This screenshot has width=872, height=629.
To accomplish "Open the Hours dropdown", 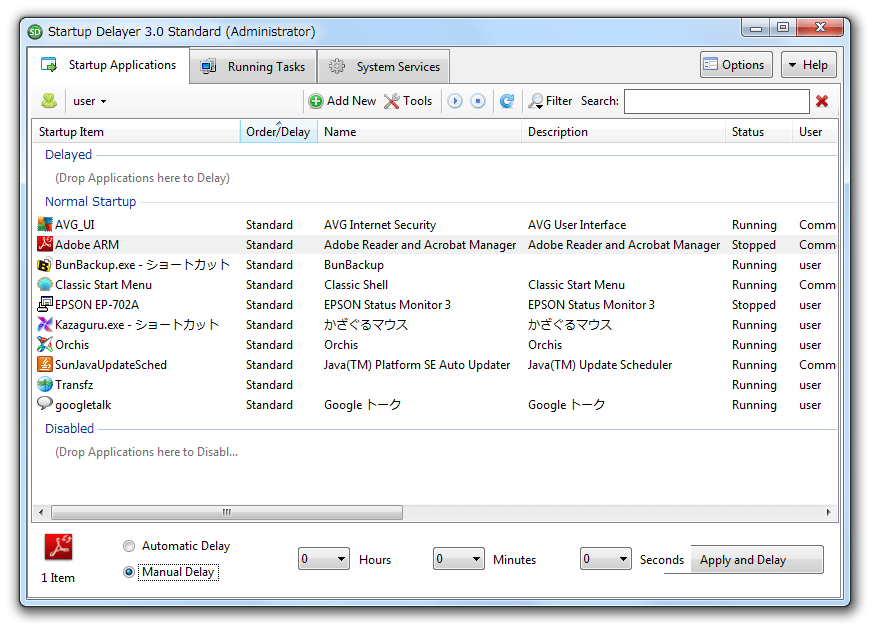I will coord(324,558).
